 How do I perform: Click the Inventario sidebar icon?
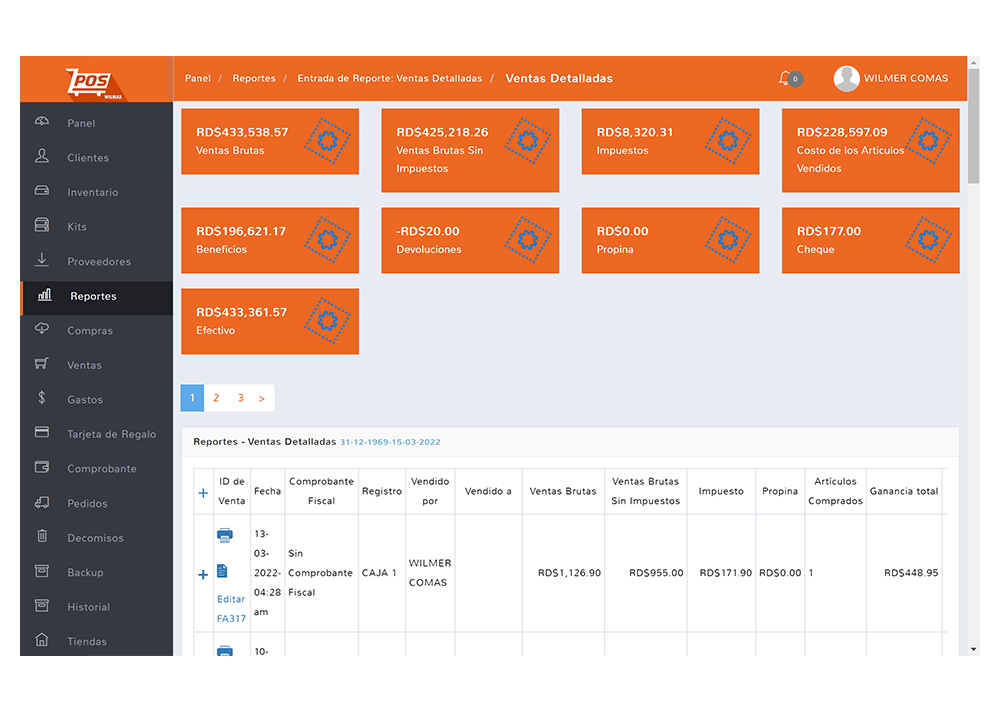(x=42, y=191)
